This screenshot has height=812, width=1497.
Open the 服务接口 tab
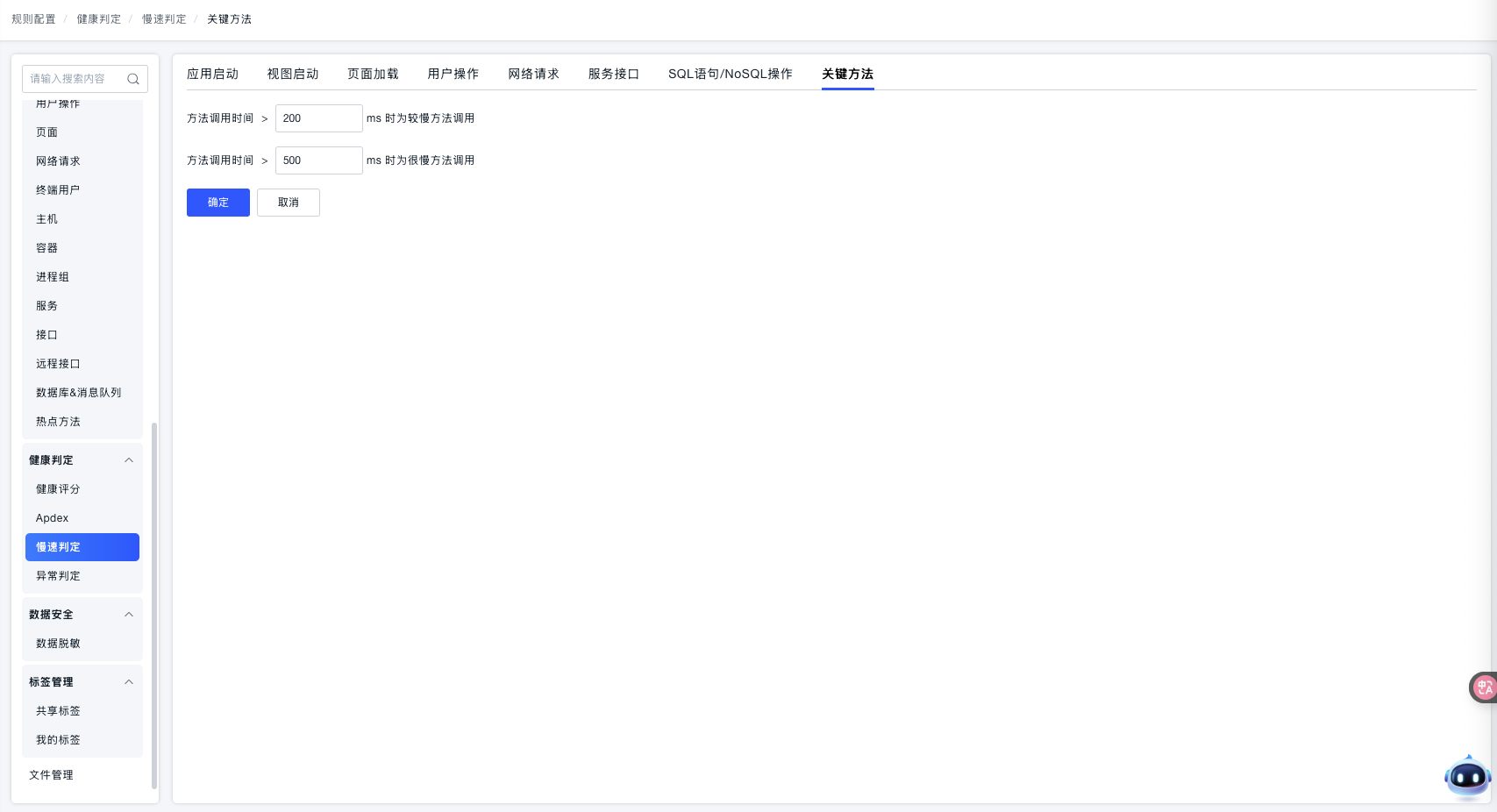(613, 74)
